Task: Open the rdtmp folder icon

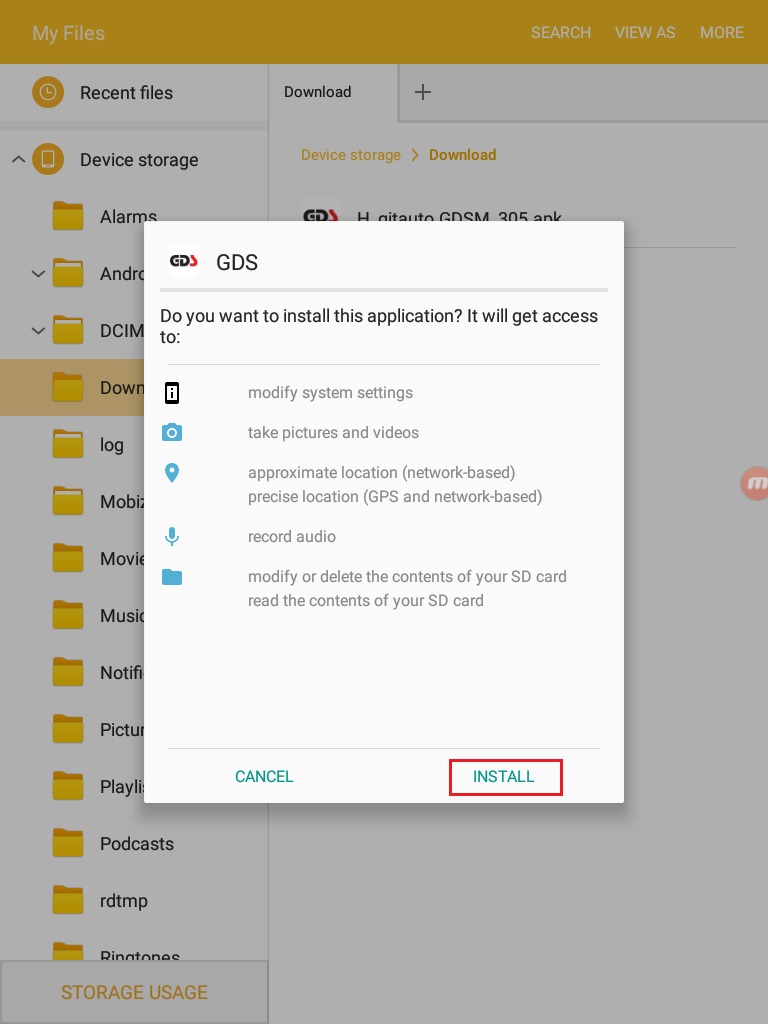Action: (x=68, y=900)
